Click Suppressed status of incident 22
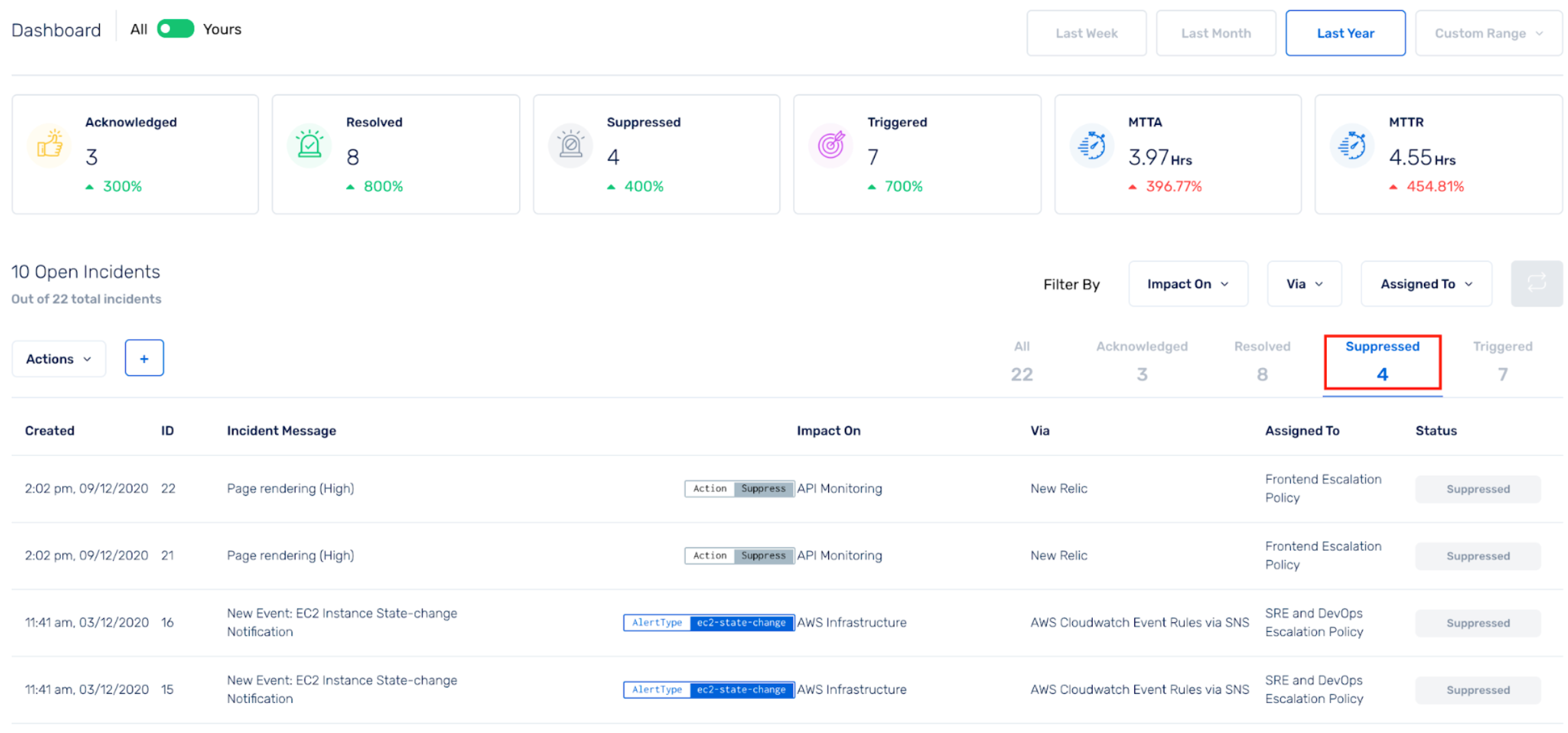This screenshot has width=1568, height=733. (1478, 489)
